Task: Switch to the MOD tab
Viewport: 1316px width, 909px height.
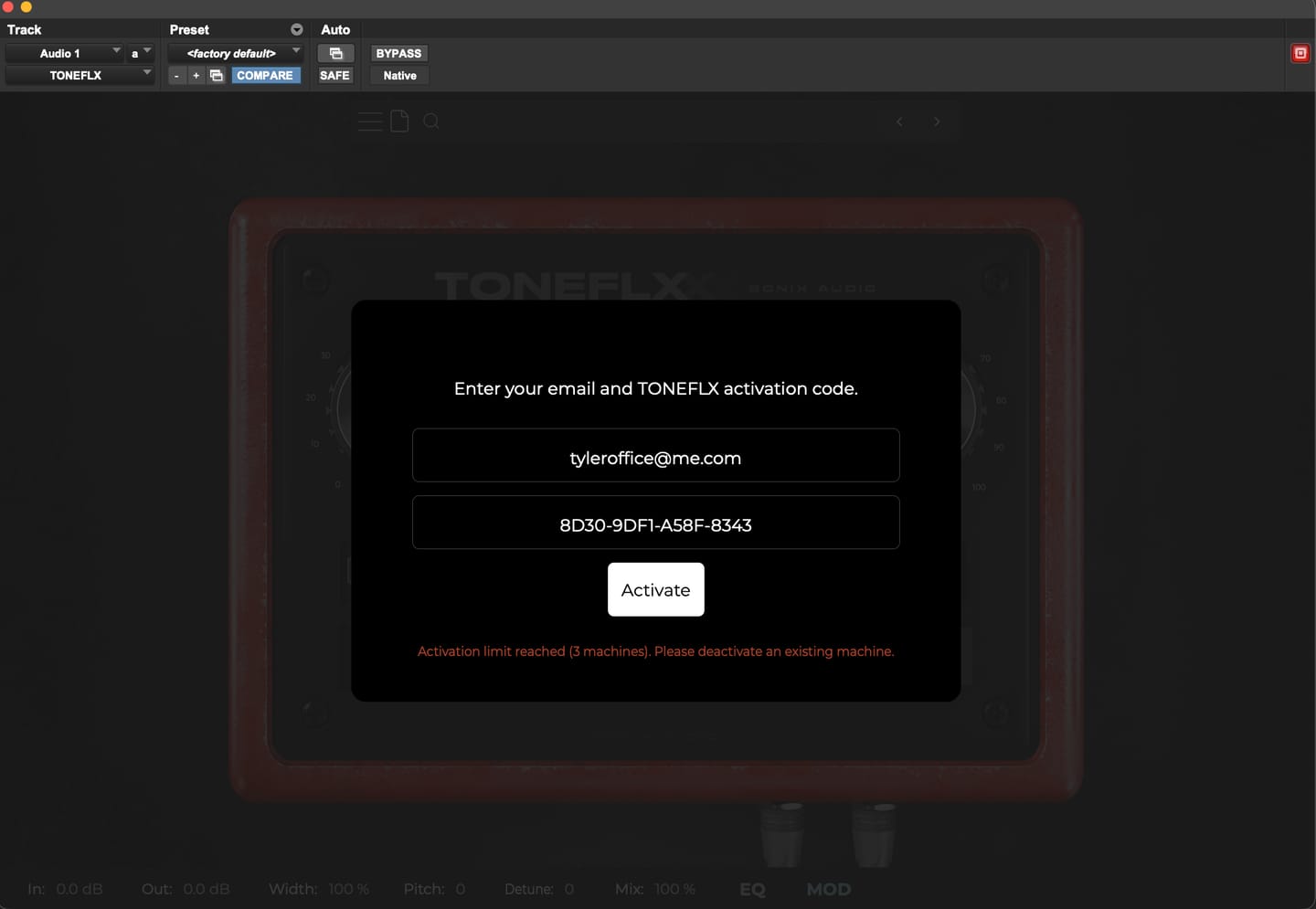Action: click(x=829, y=889)
